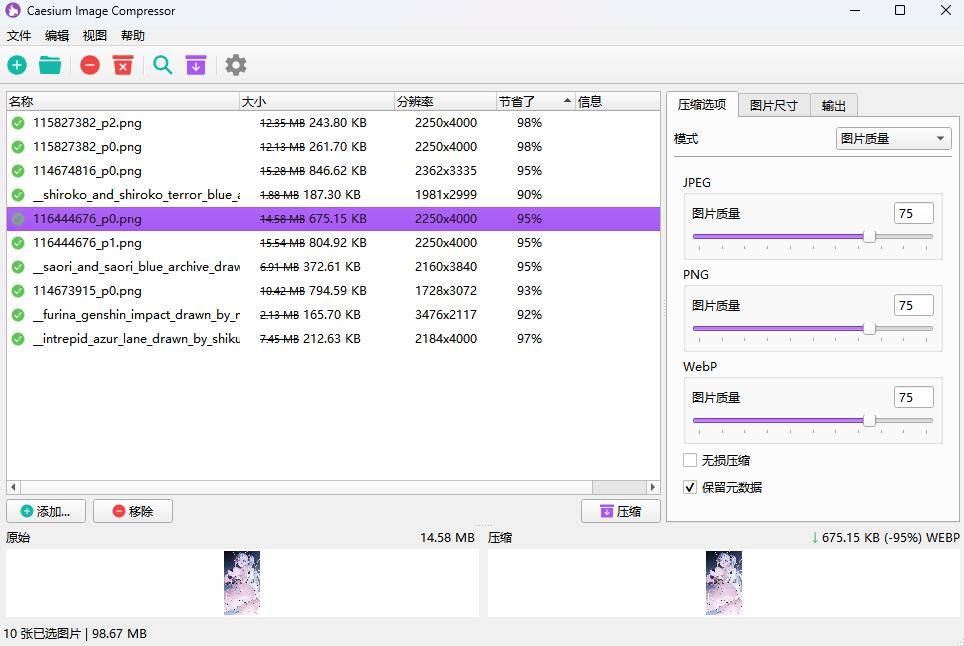
Task: Click the 添加... button
Action: tap(46, 511)
